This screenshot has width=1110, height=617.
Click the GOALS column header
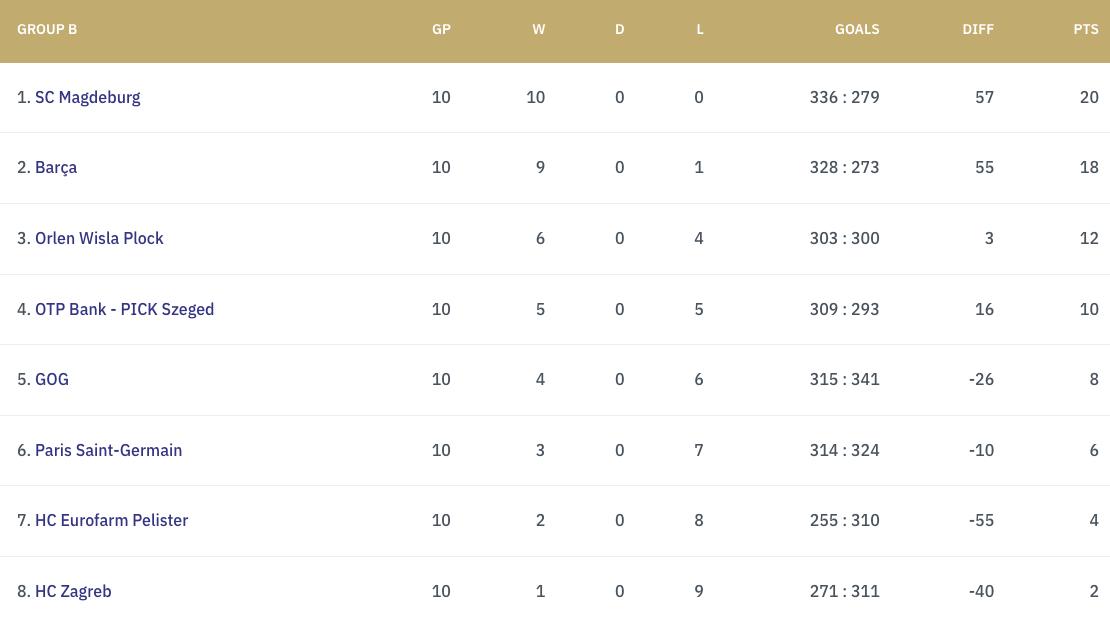[x=857, y=29]
